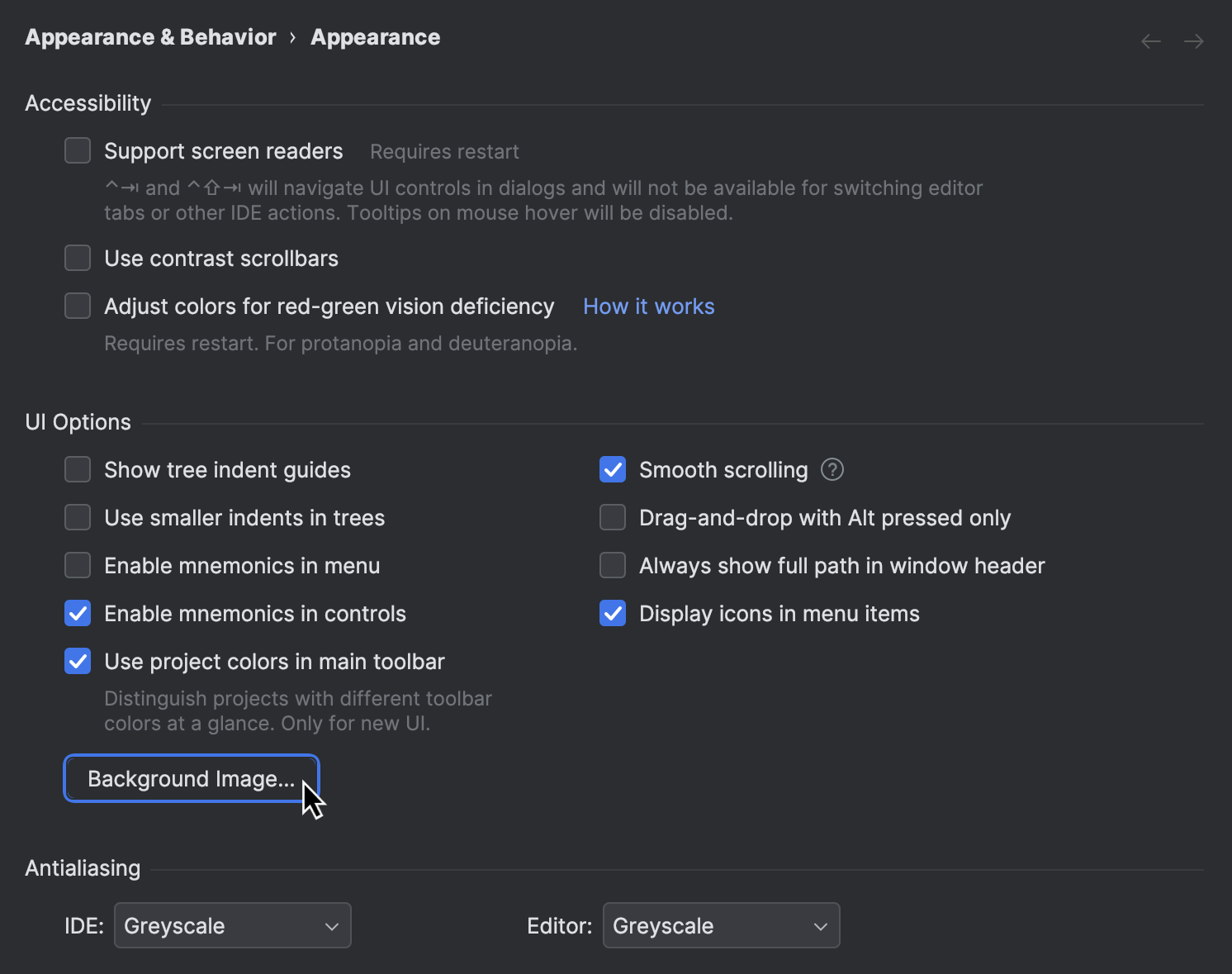The height and width of the screenshot is (974, 1232).
Task: Enable Show tree indent guides
Action: click(x=77, y=469)
